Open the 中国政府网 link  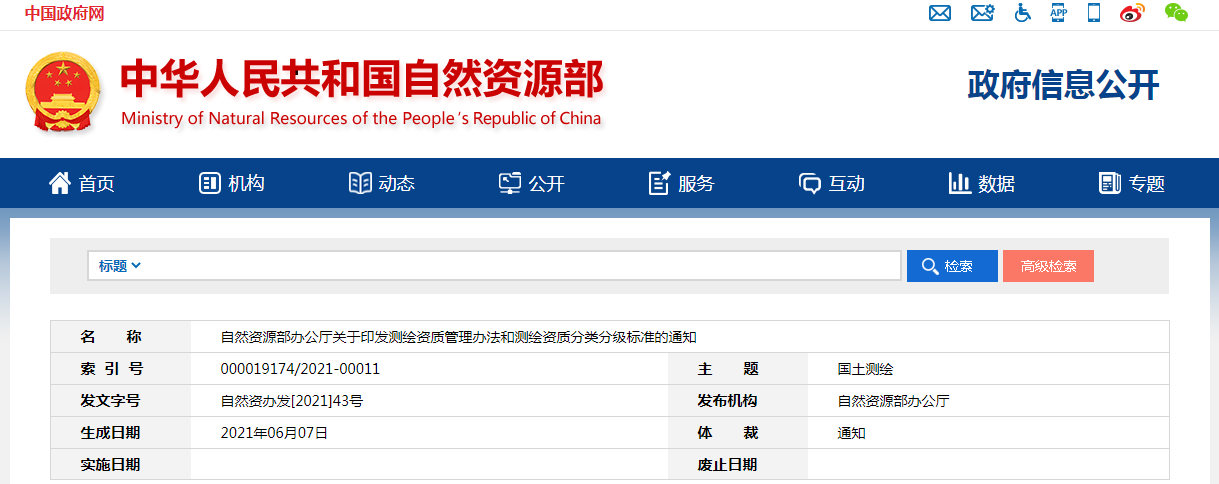click(x=64, y=13)
